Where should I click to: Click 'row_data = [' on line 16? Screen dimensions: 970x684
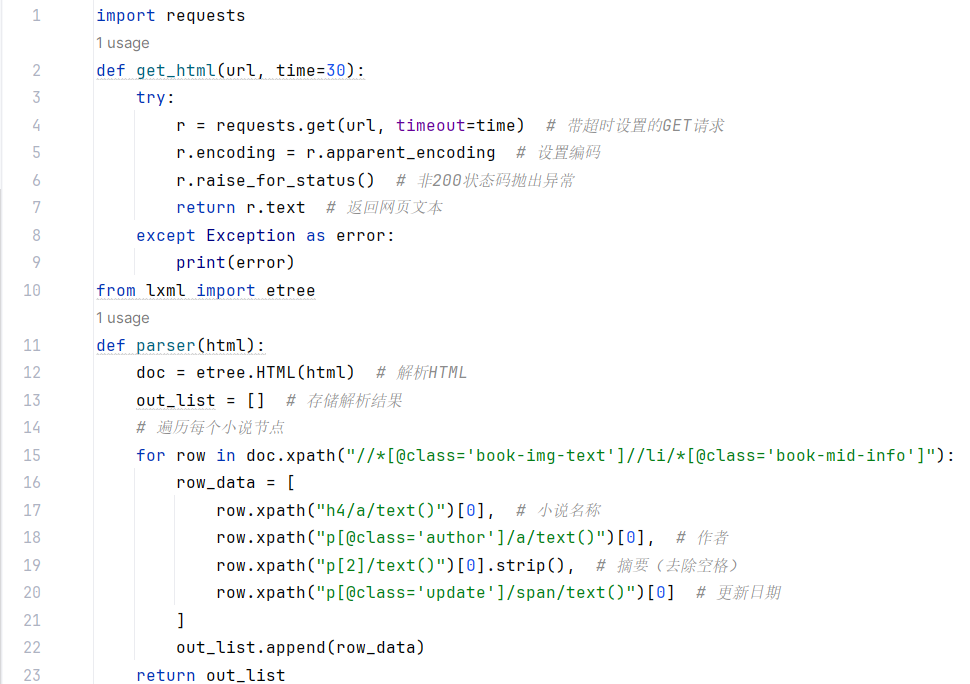point(236,482)
